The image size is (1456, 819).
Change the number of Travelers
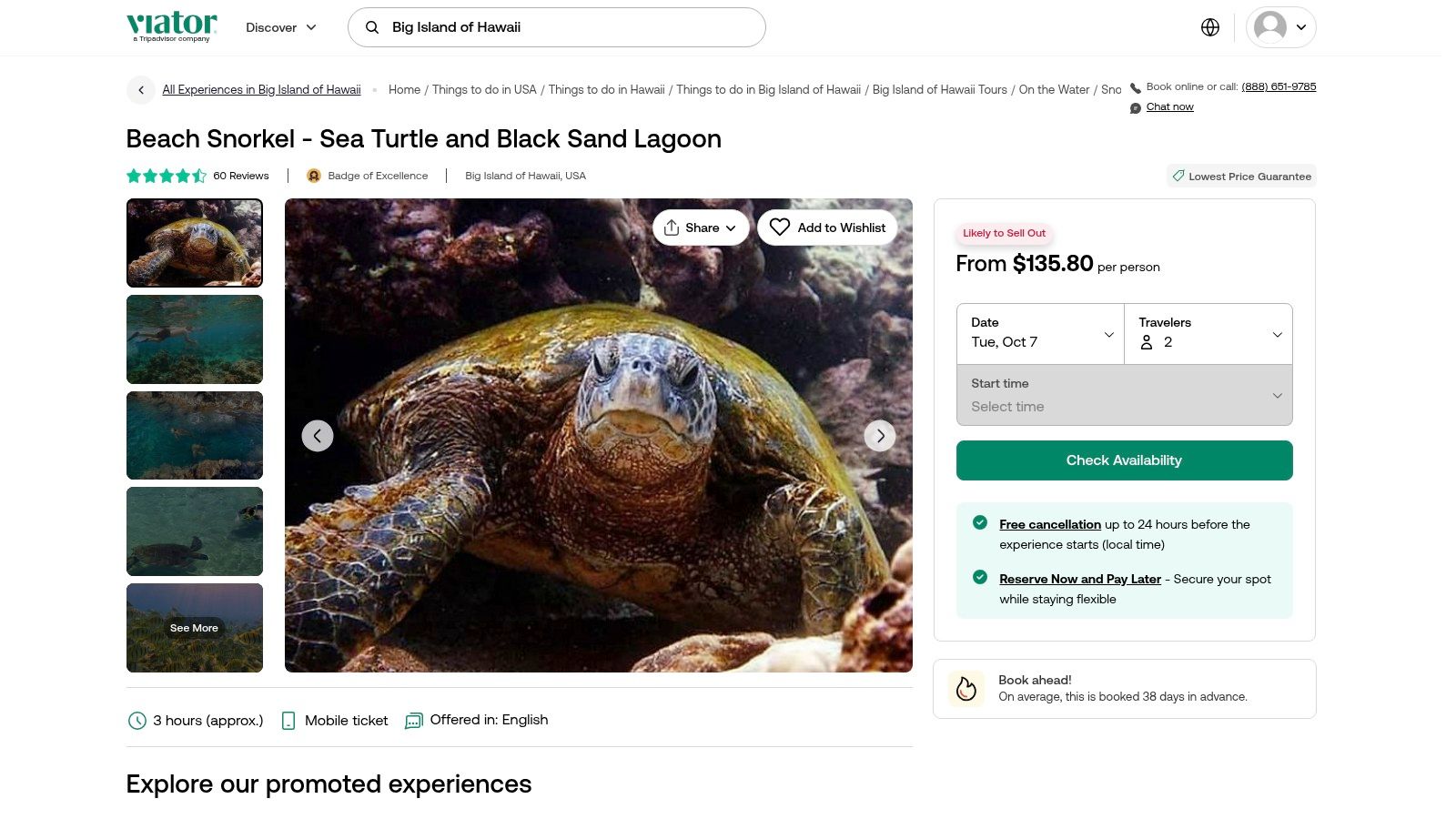click(x=1208, y=334)
